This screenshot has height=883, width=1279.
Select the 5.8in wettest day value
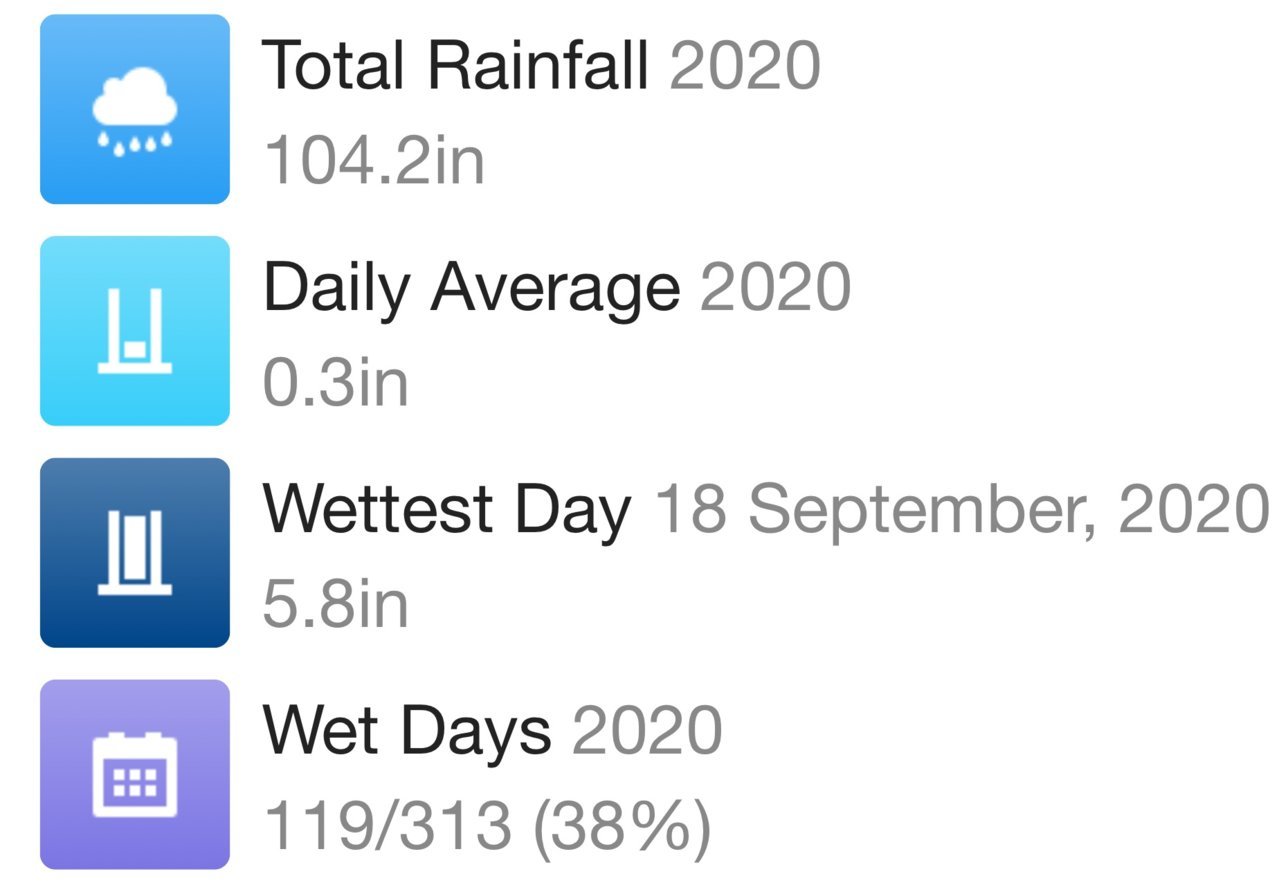tap(336, 604)
